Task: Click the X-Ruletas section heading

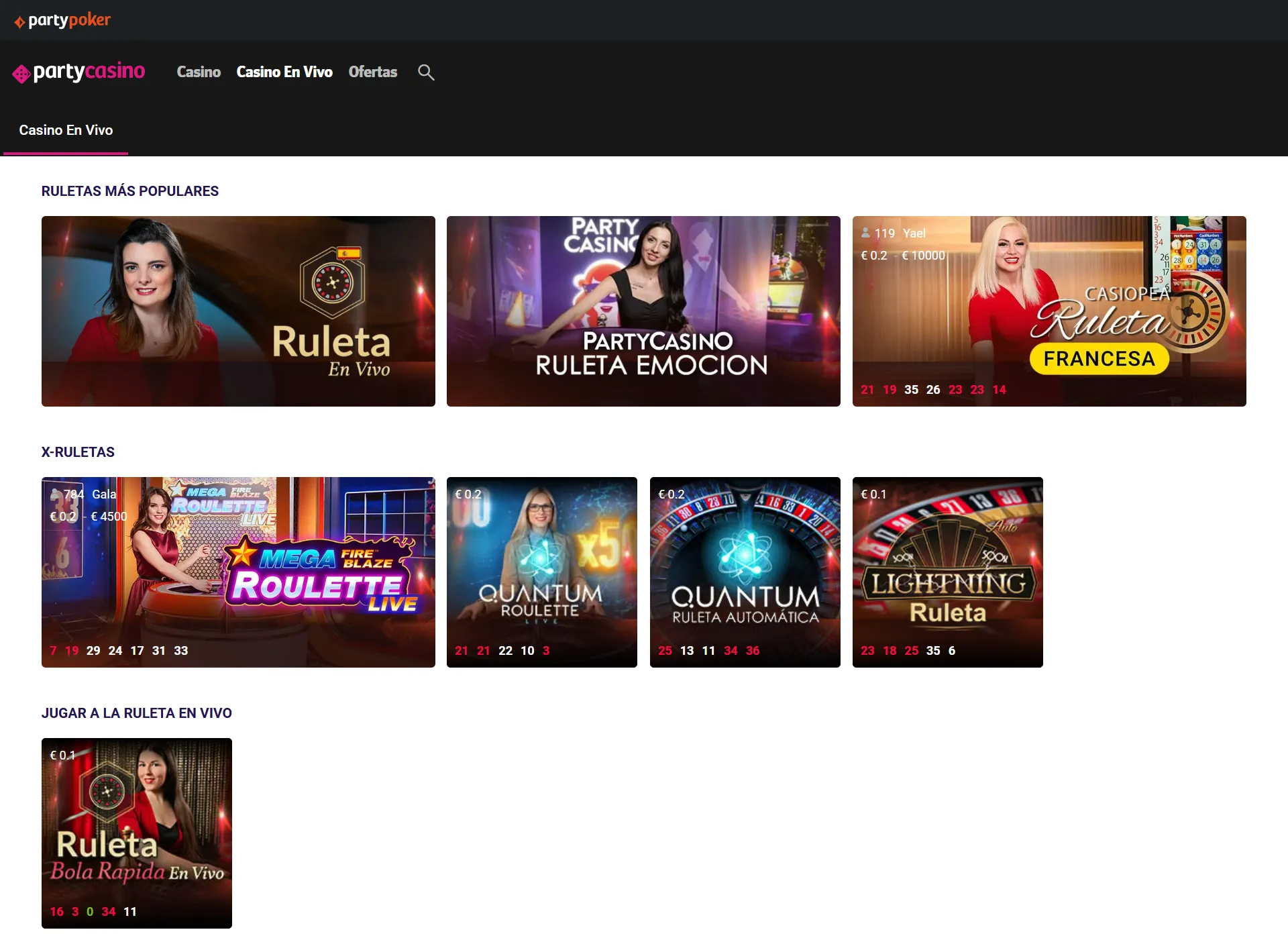Action: pos(78,452)
